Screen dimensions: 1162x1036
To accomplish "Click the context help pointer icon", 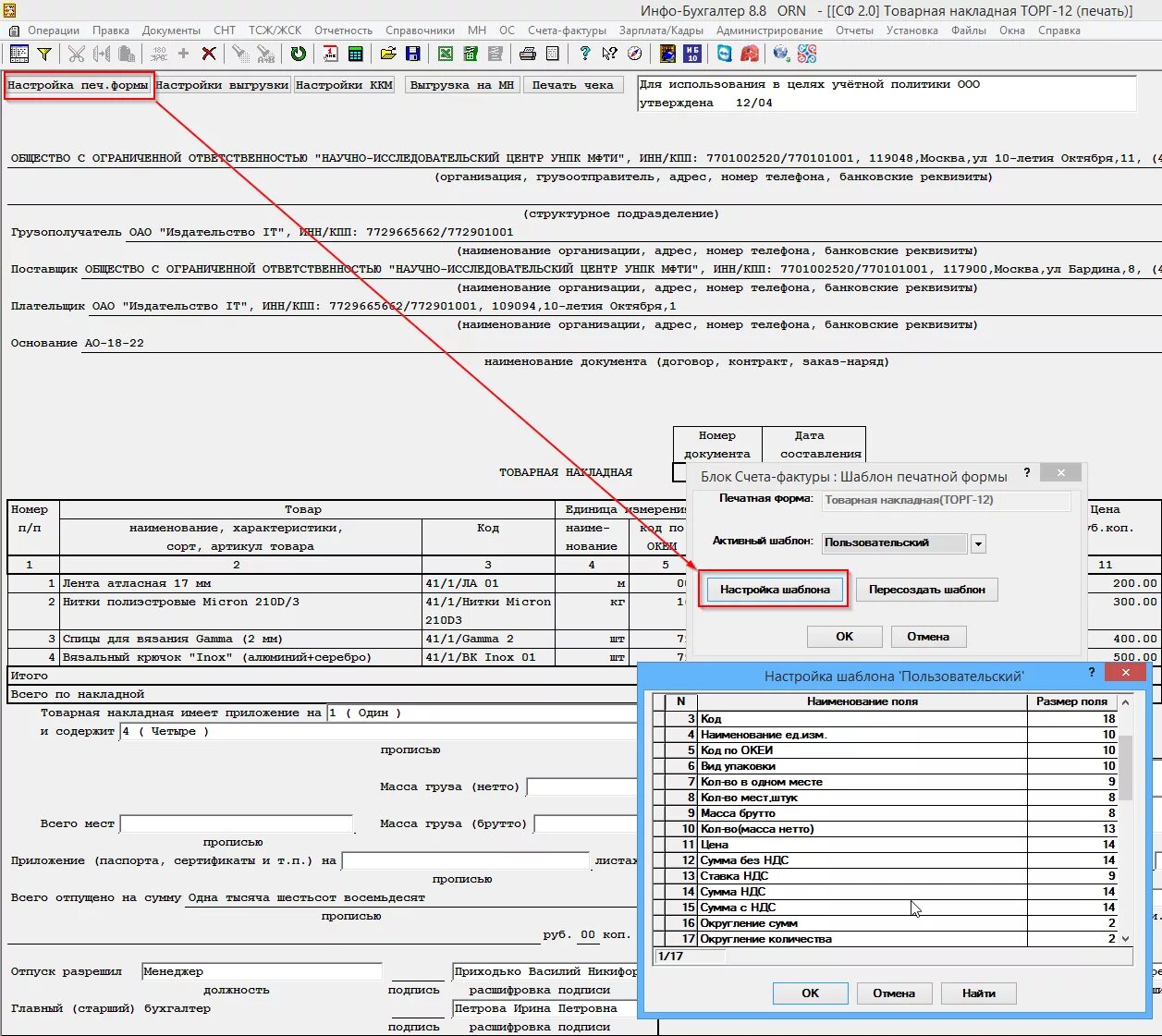I will coord(609,54).
